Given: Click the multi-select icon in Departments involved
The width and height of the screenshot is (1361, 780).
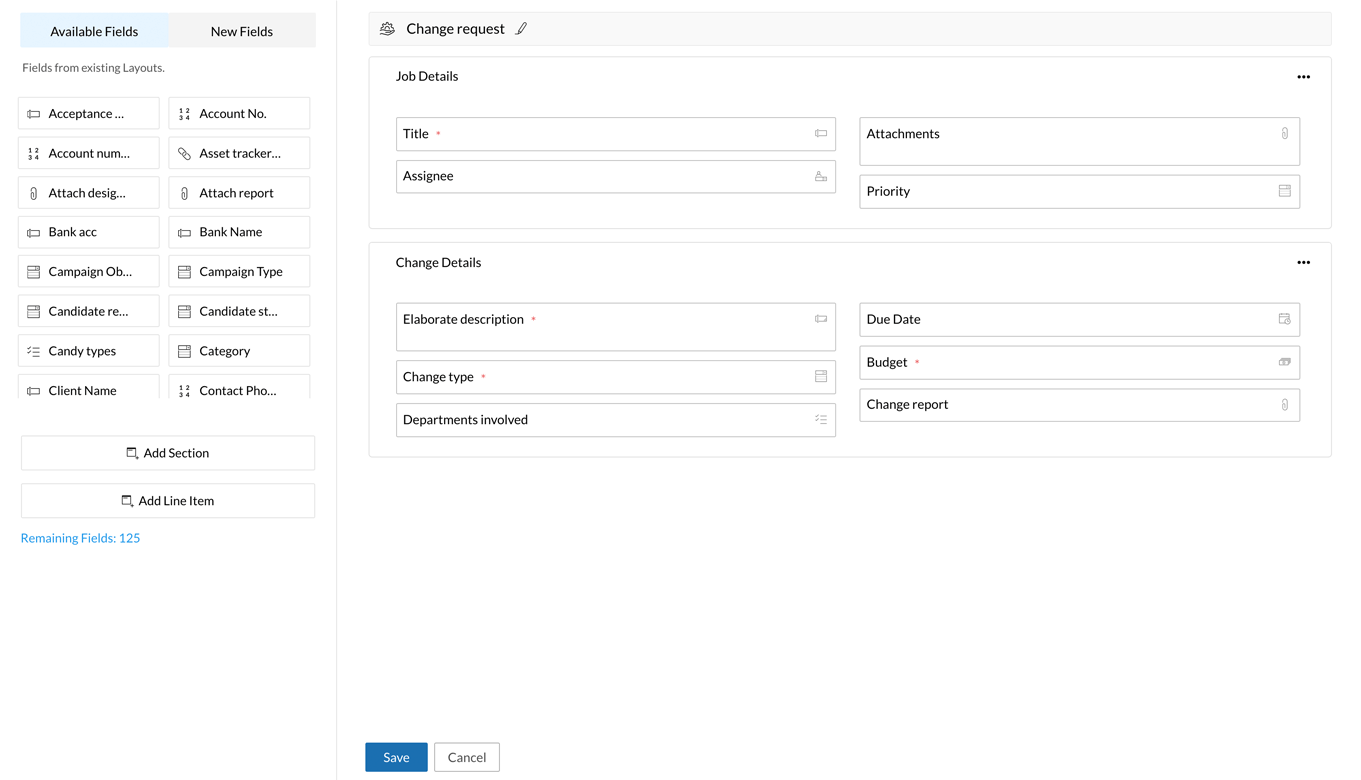Looking at the screenshot, I should (821, 420).
